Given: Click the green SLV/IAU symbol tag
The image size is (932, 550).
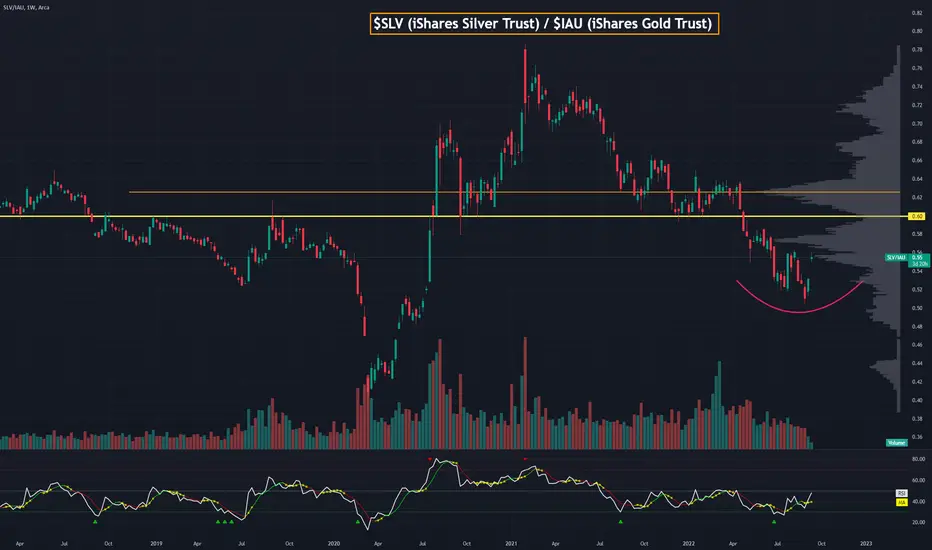Looking at the screenshot, I should 896,257.
